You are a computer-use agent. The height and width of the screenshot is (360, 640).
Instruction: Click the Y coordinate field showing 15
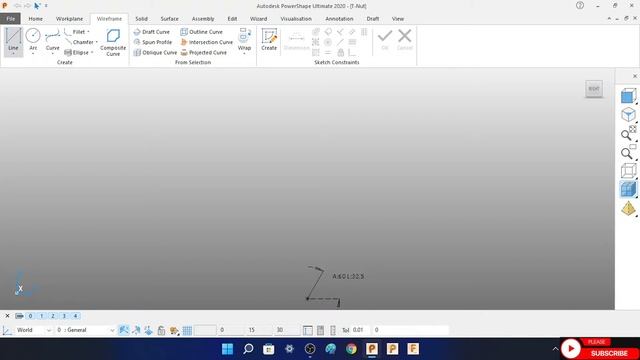pyautogui.click(x=259, y=330)
